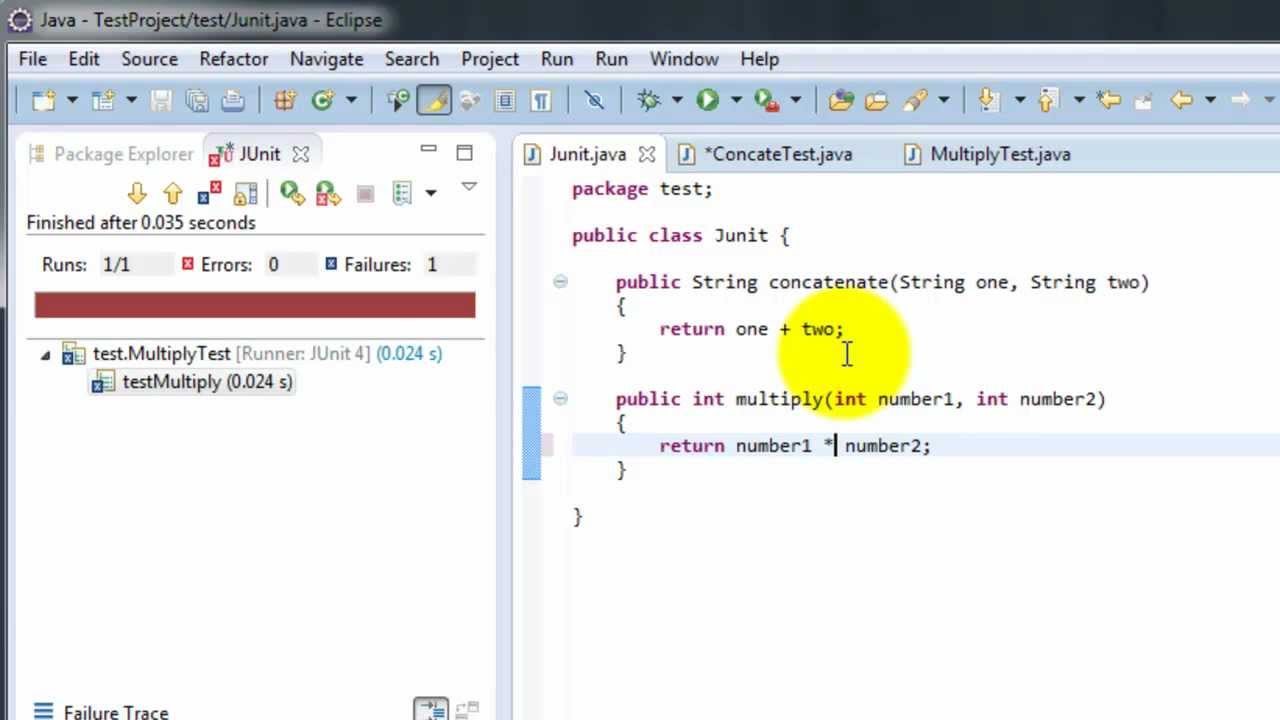Screen dimensions: 1280x720
Task: Toggle the Mark Occurrences highlighter
Action: coord(434,100)
